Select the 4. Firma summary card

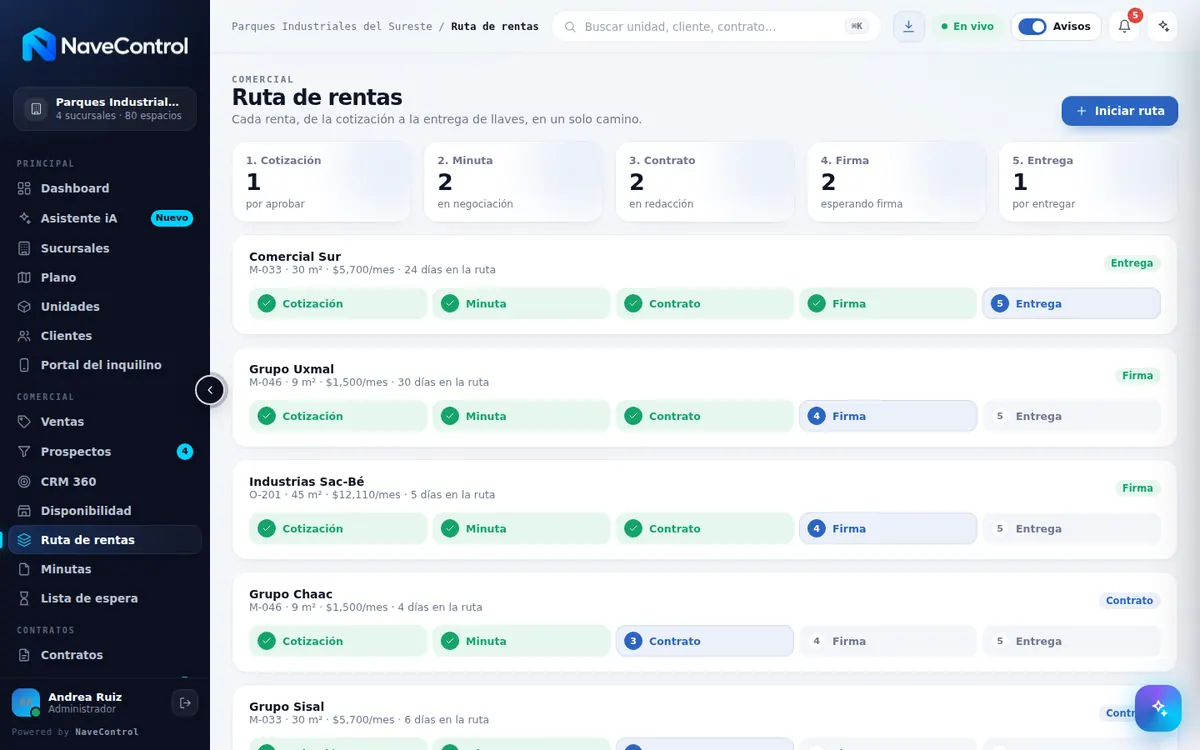point(897,181)
